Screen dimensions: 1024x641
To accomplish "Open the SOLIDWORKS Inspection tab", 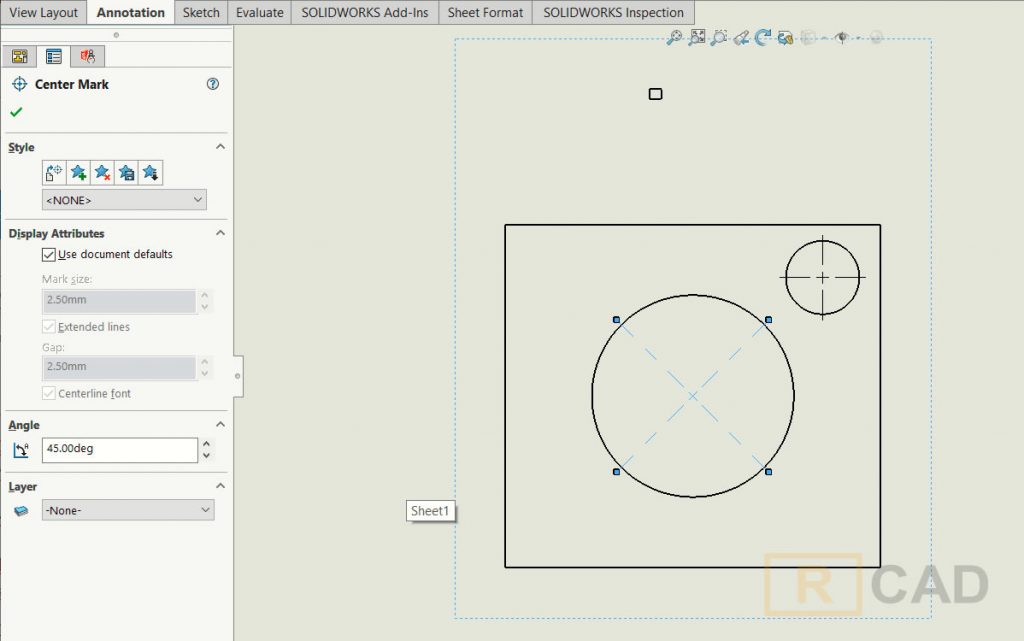I will coord(615,12).
